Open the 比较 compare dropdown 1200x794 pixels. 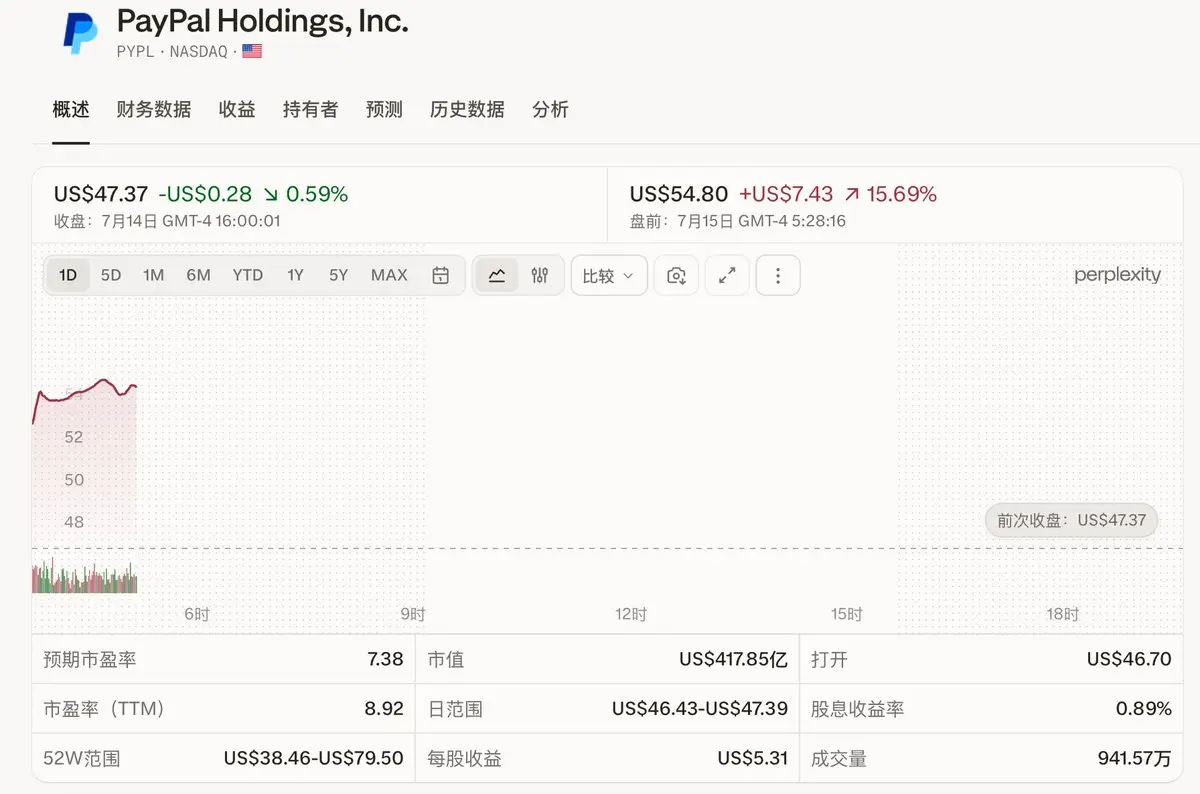coord(609,275)
